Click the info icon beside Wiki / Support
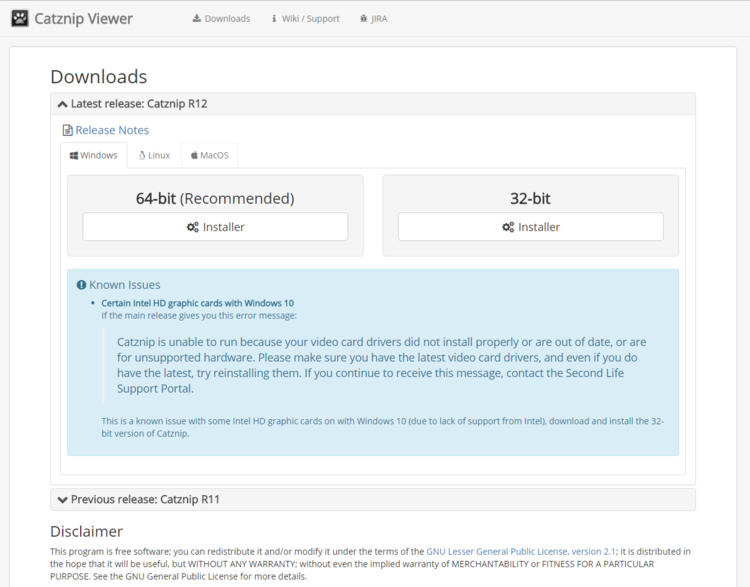The height and width of the screenshot is (587, 750). (275, 19)
